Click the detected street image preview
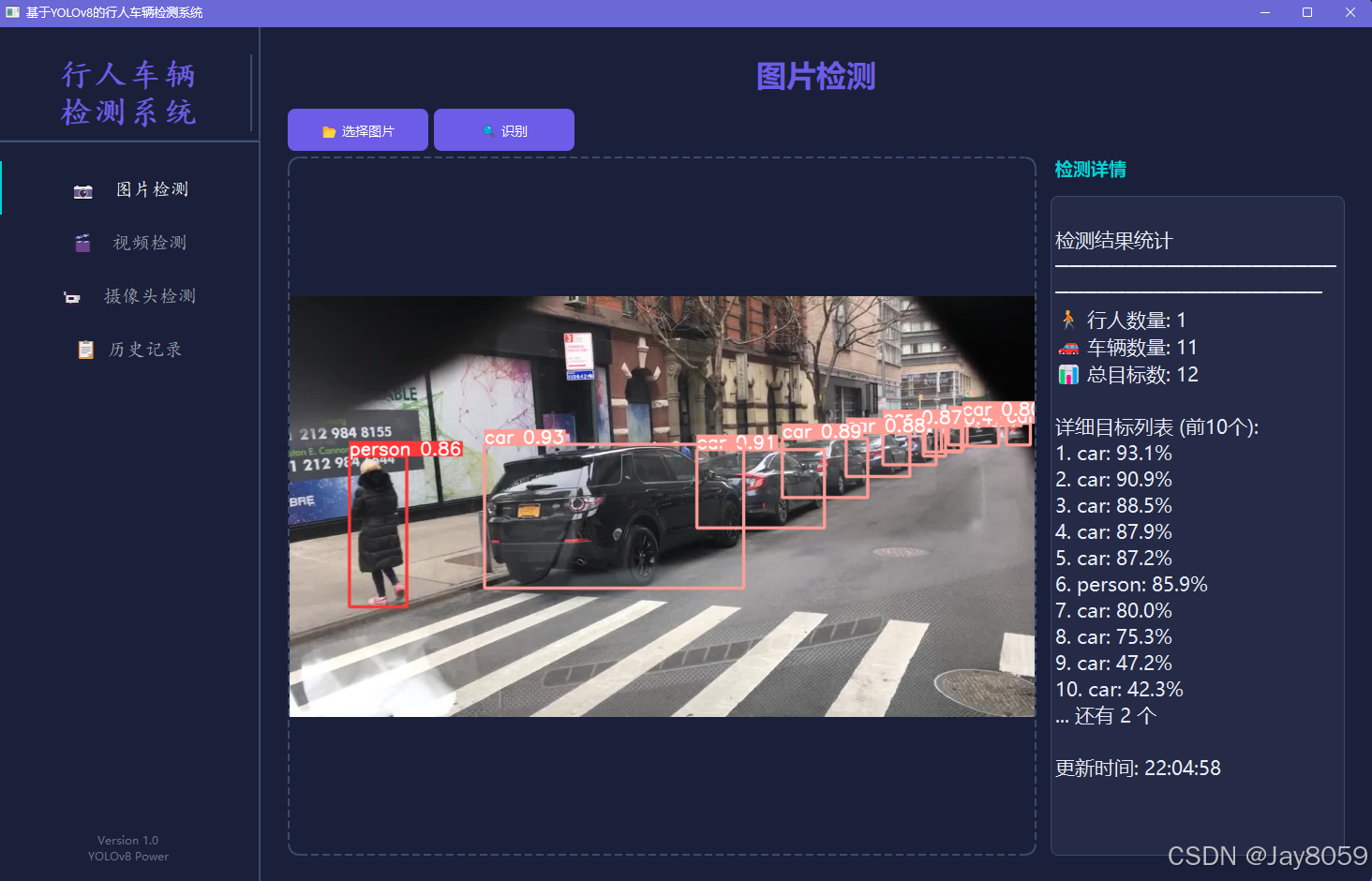Viewport: 1372px width, 881px height. coord(662,507)
